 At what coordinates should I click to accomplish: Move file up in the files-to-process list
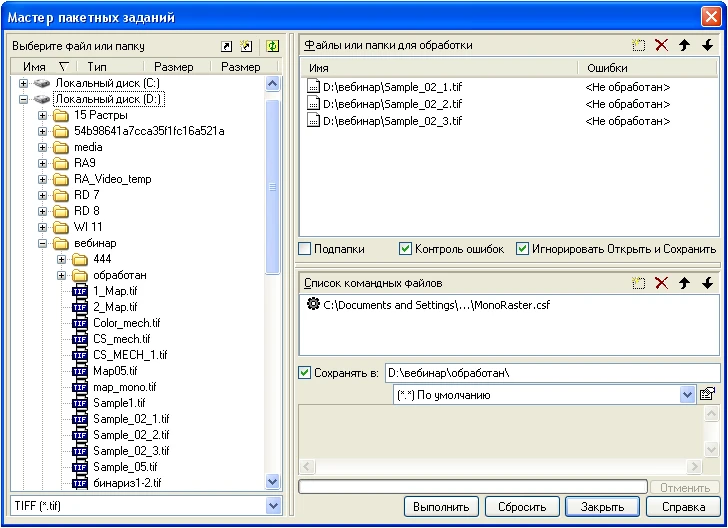point(685,45)
